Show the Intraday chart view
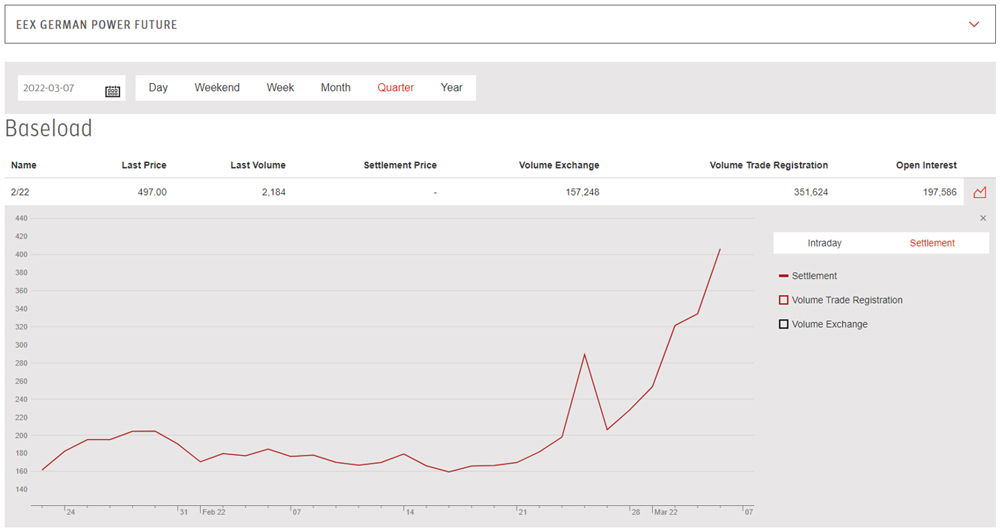Viewport: 1000px width, 530px height. 824,243
